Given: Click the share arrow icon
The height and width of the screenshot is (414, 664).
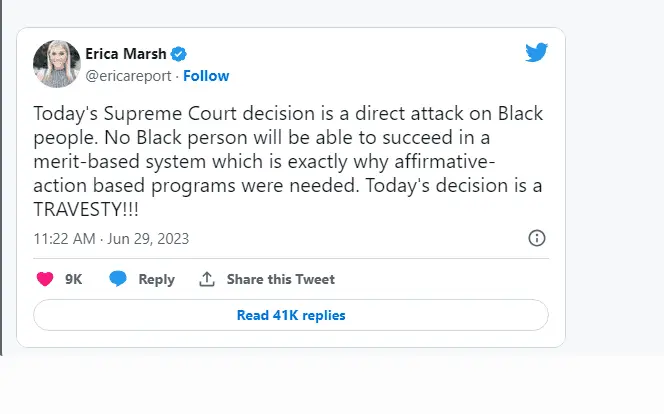Looking at the screenshot, I should 207,279.
